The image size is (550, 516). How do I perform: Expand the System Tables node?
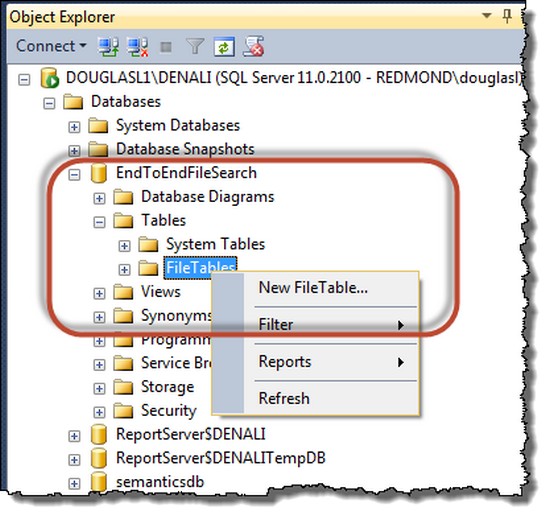[x=124, y=246]
